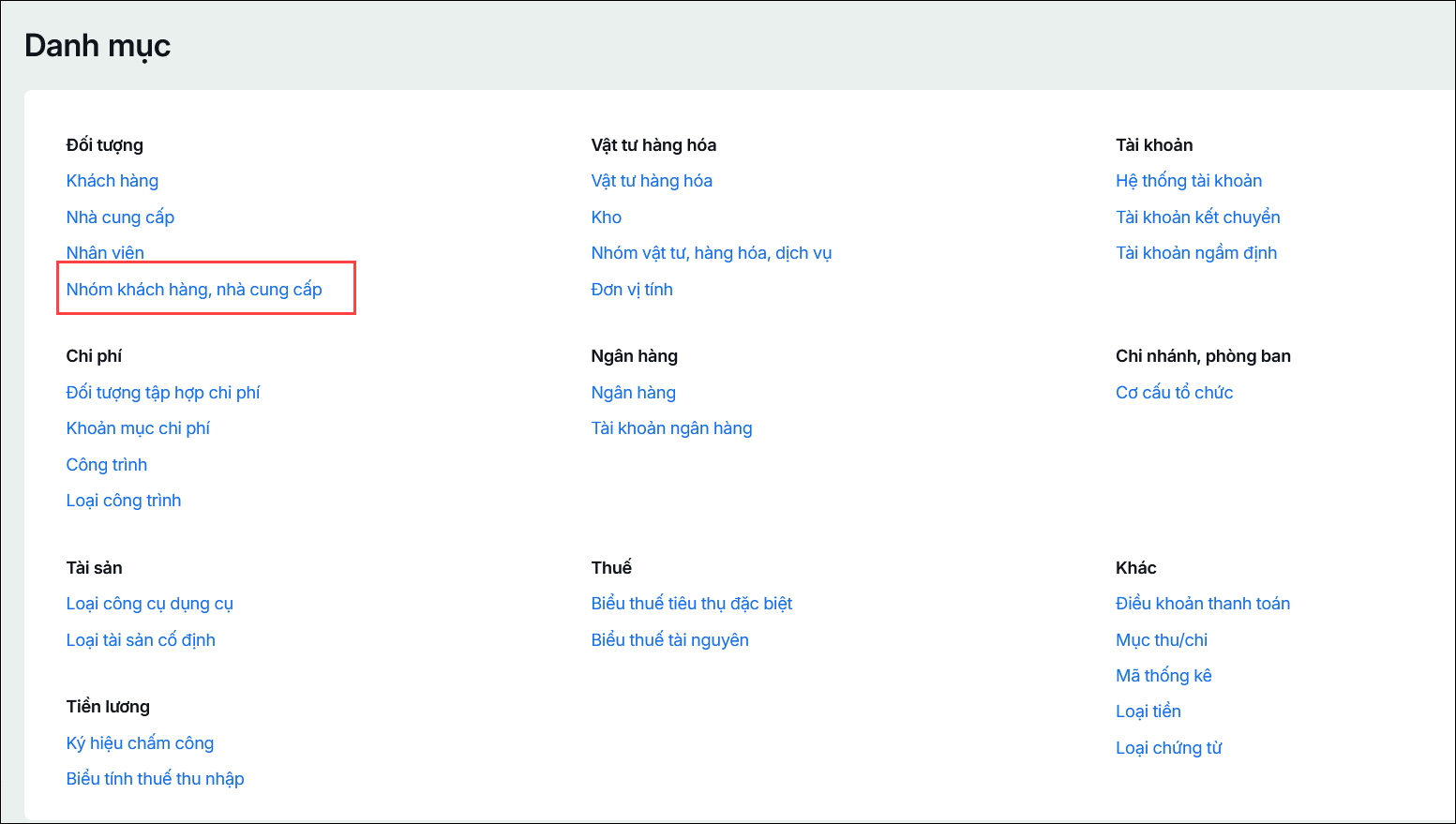Open Biểu thuế tiêu thụ đặc biệt
This screenshot has width=1456, height=824.
pyautogui.click(x=692, y=604)
